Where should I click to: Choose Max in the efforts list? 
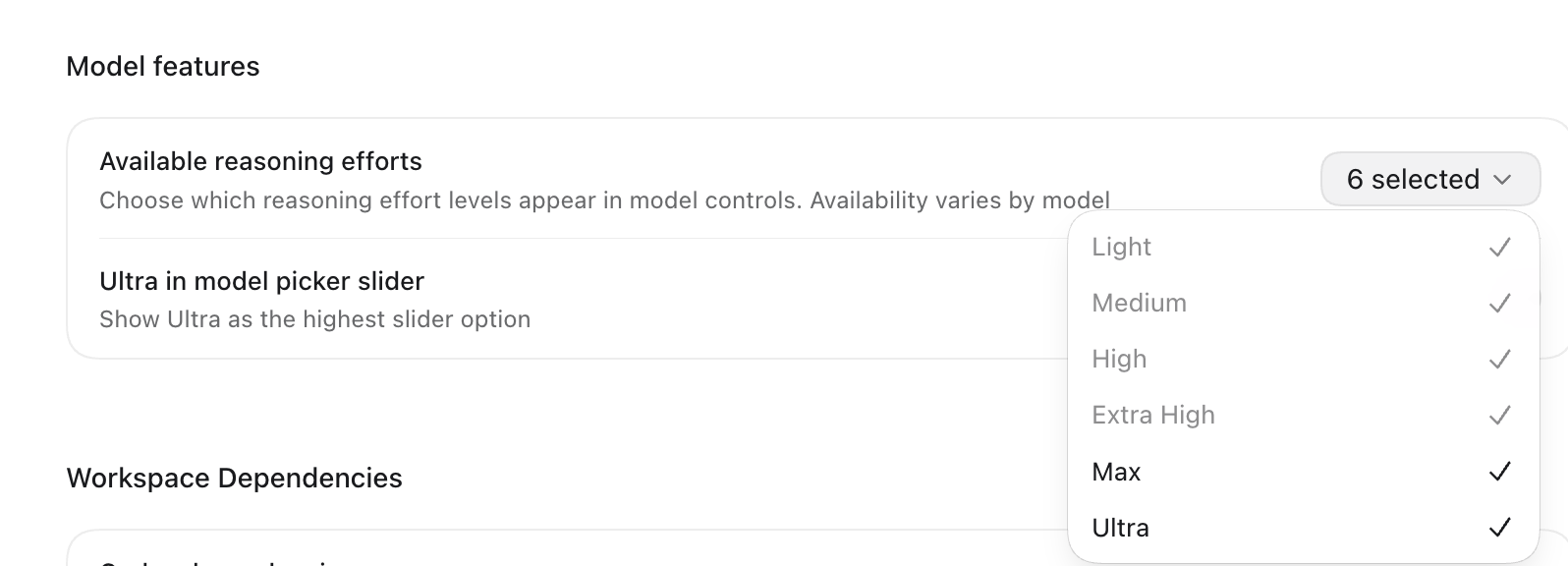(1303, 472)
